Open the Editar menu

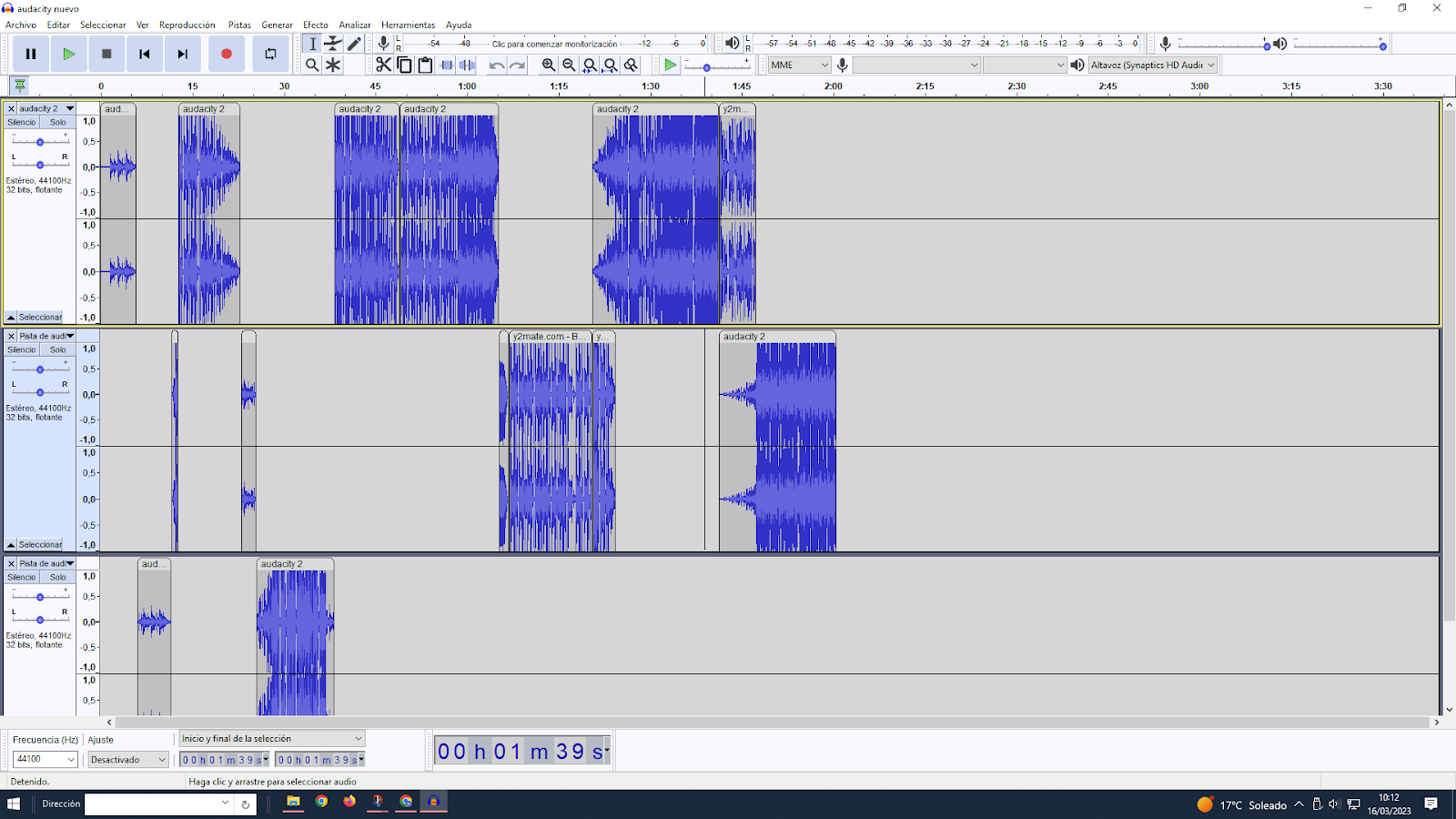click(x=58, y=25)
